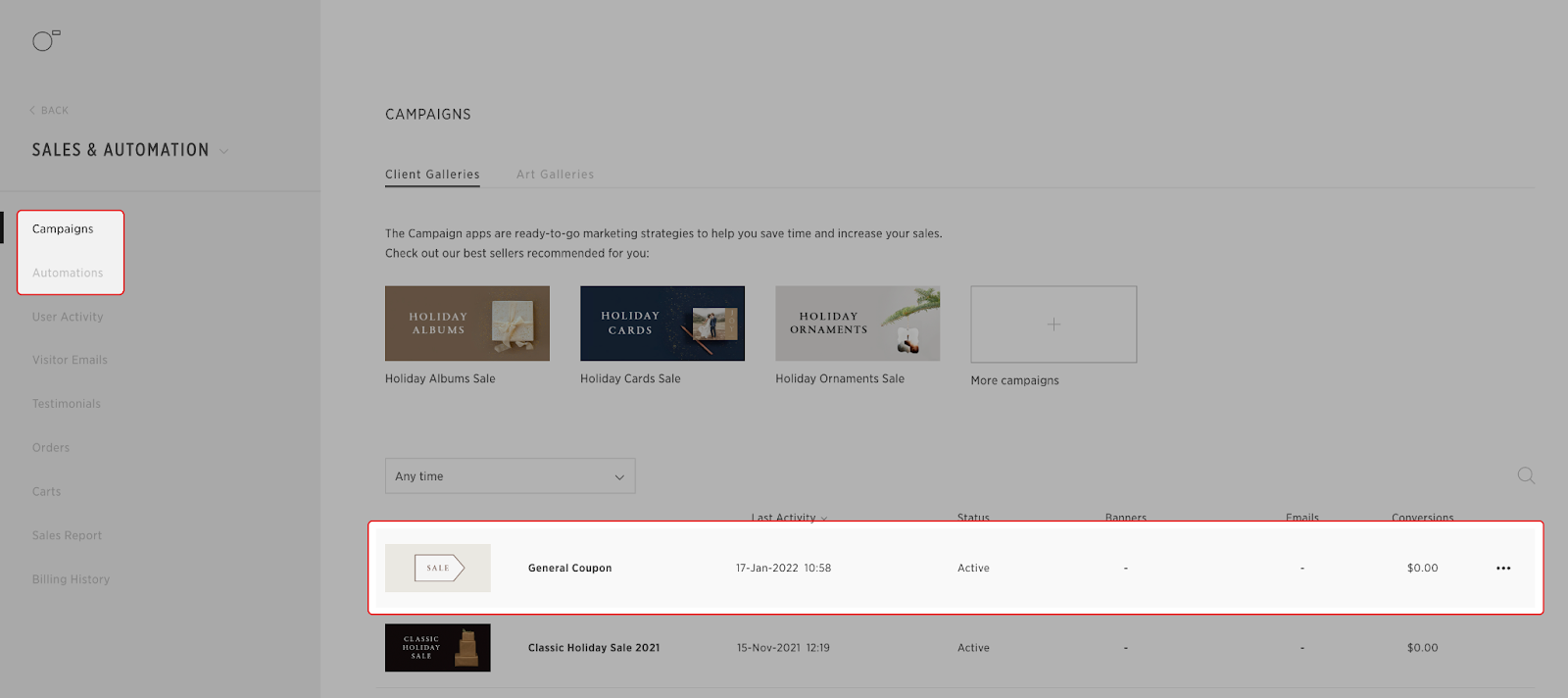
Task: Open the General Coupon SALE thumbnail
Action: pyautogui.click(x=438, y=568)
